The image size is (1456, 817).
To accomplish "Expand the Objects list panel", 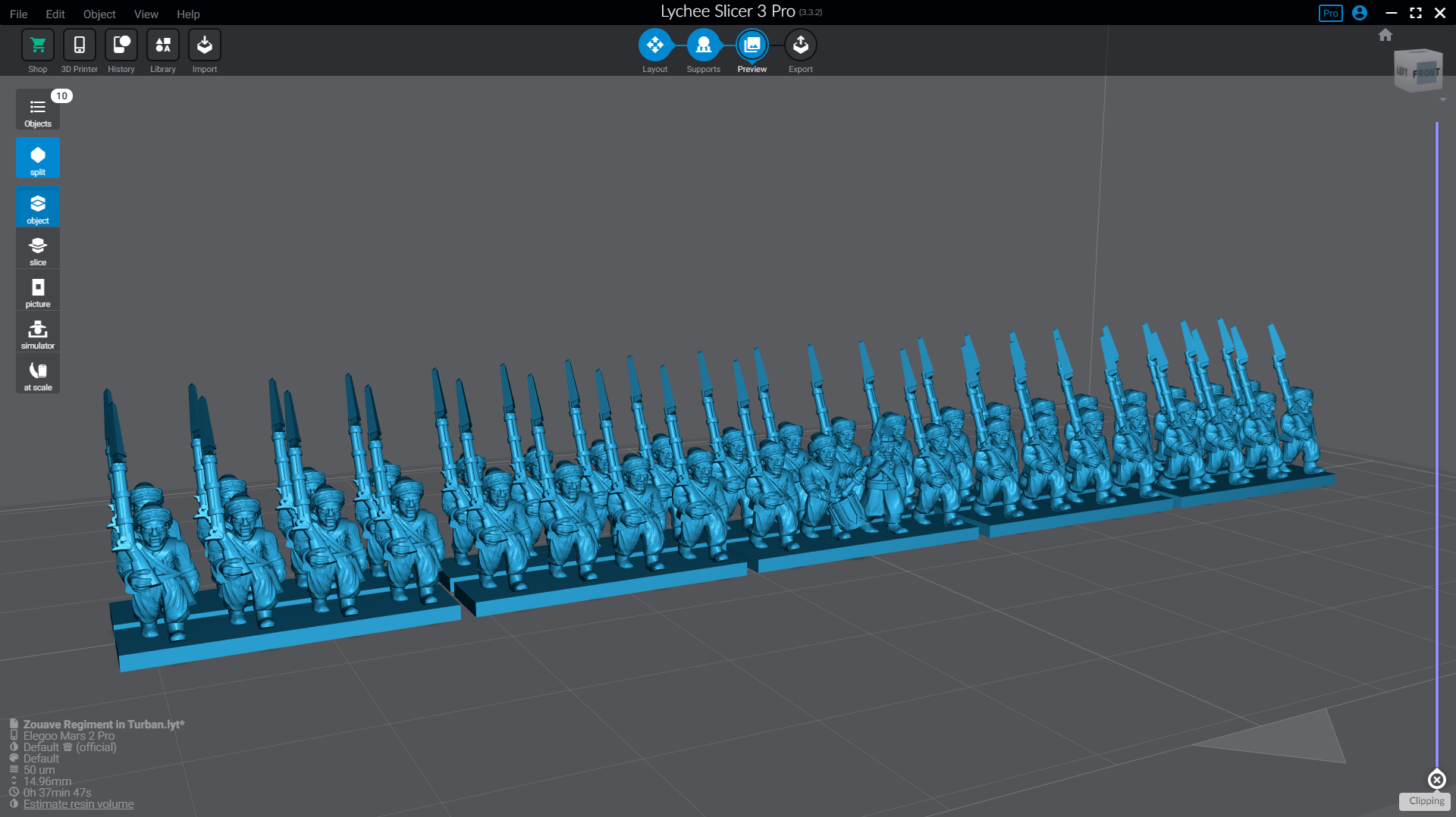I will pyautogui.click(x=37, y=109).
